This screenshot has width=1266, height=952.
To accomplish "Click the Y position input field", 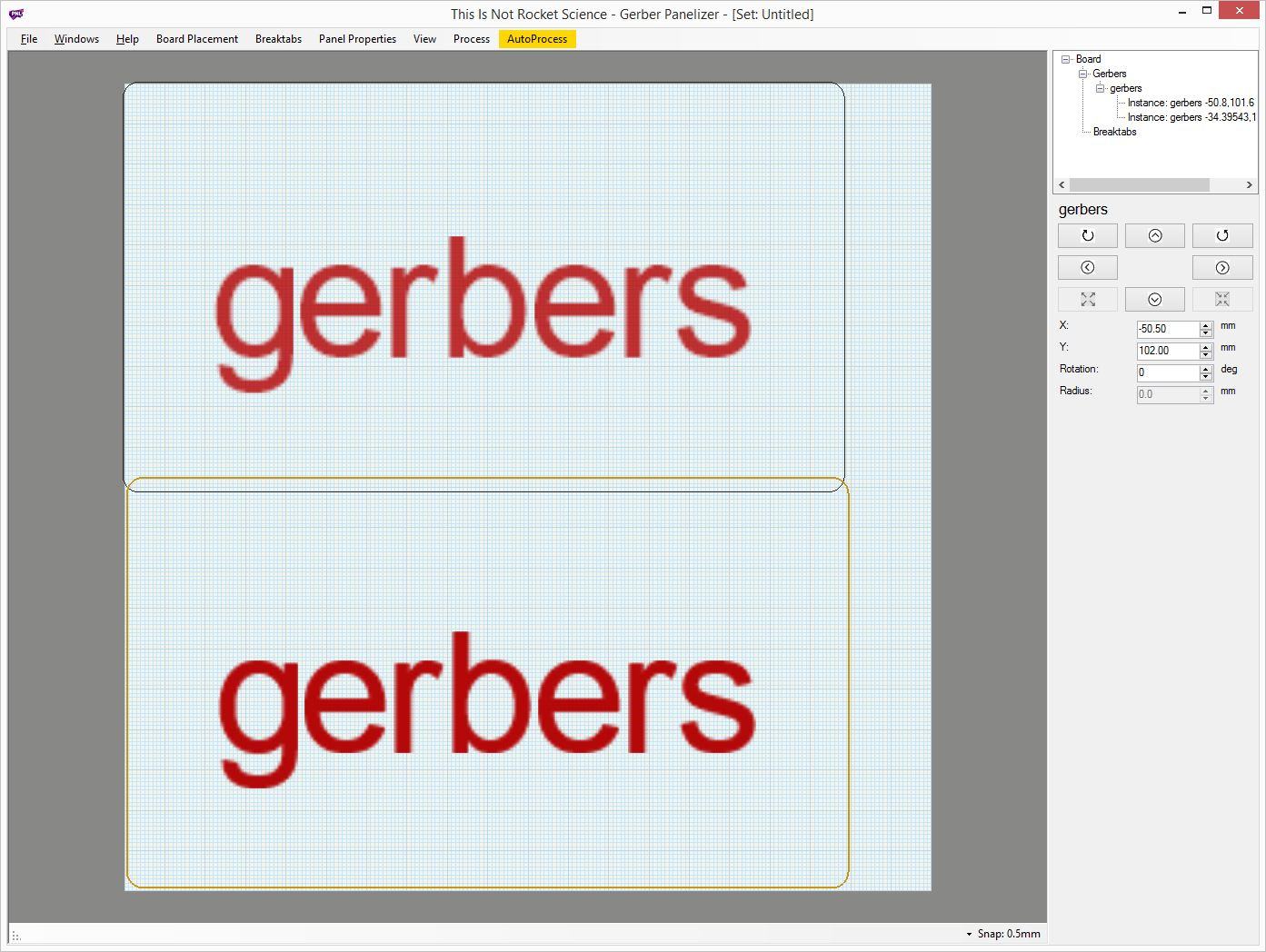I will pyautogui.click(x=1168, y=351).
